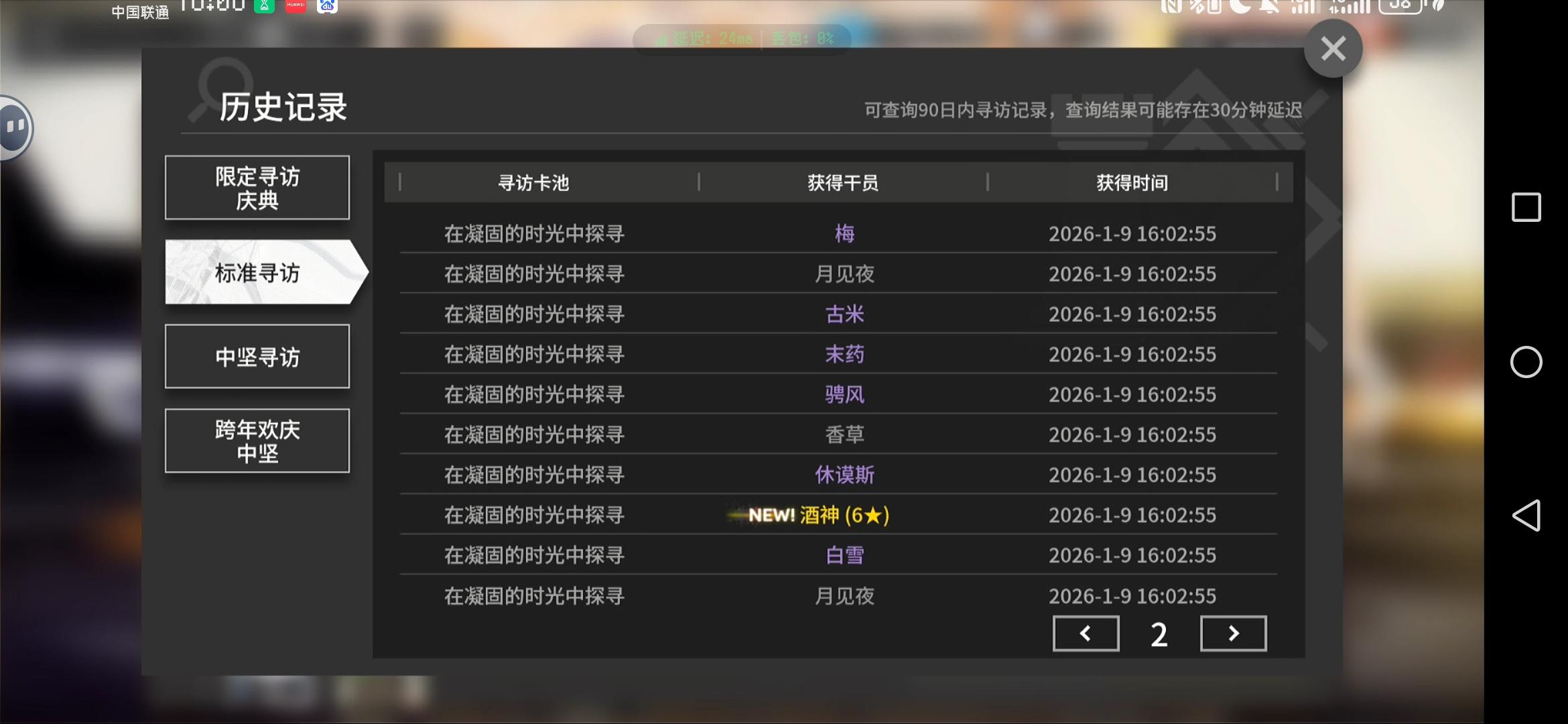1568x724 pixels.
Task: Tap the floating assistant bubble icon
Action: [15, 127]
